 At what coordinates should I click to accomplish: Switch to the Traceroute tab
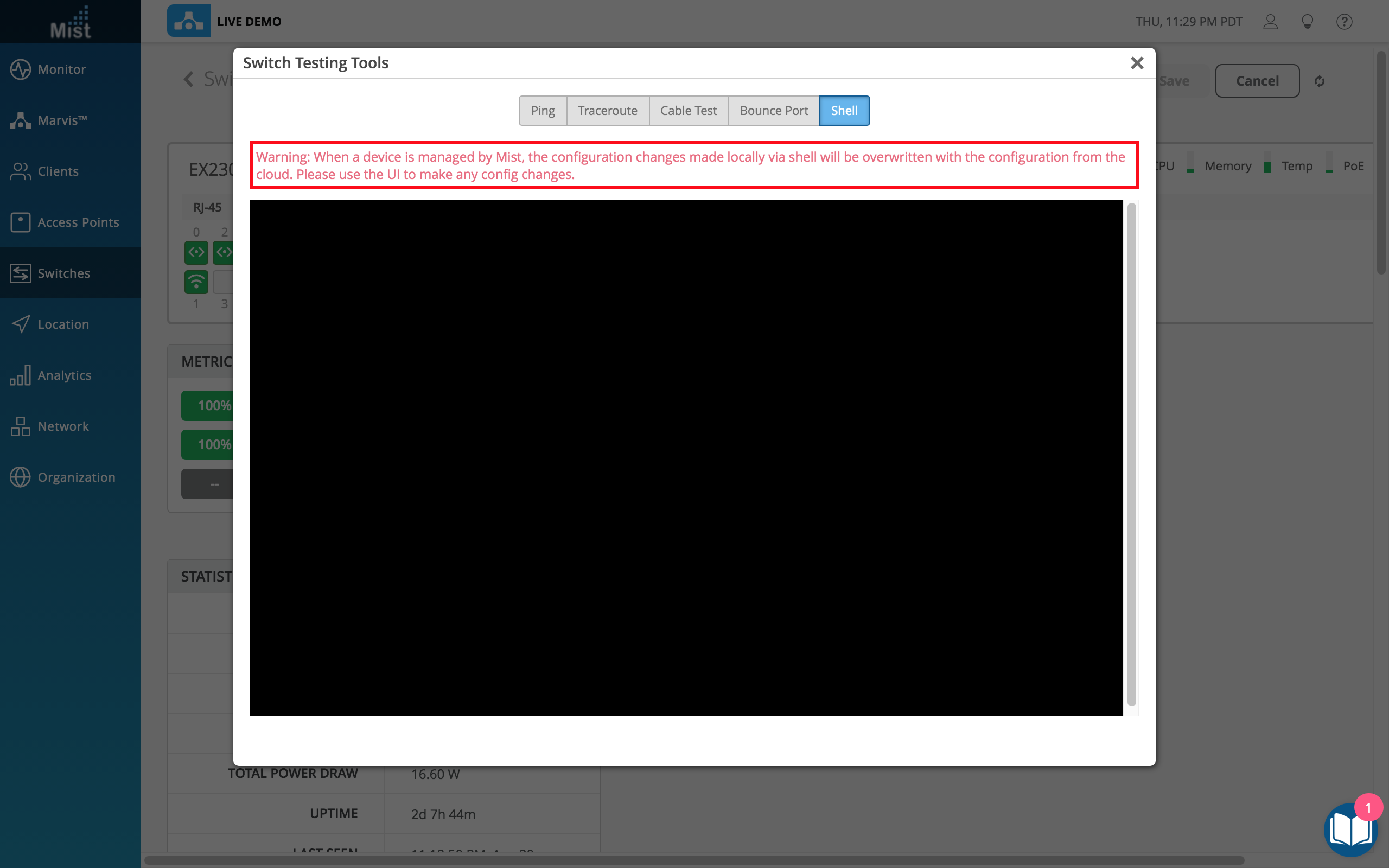[x=607, y=111]
